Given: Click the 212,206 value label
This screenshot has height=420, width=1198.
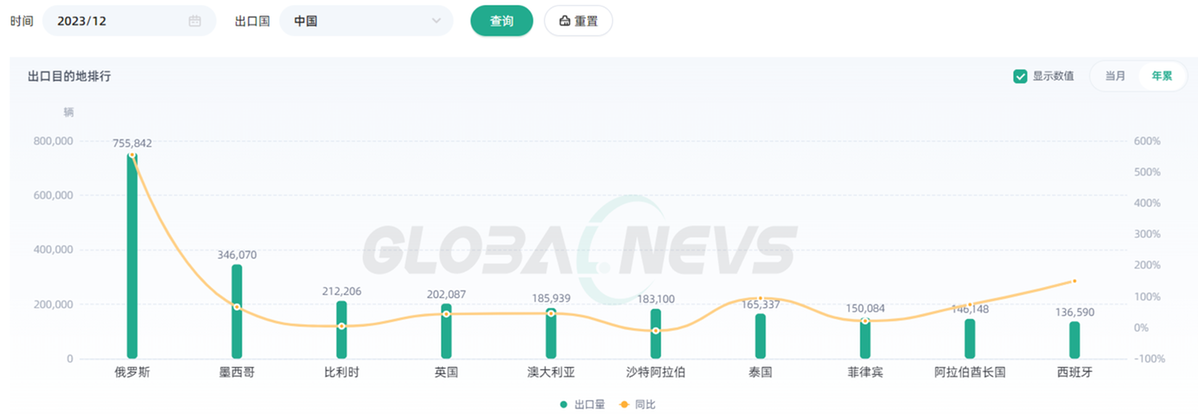Looking at the screenshot, I should tap(342, 291).
